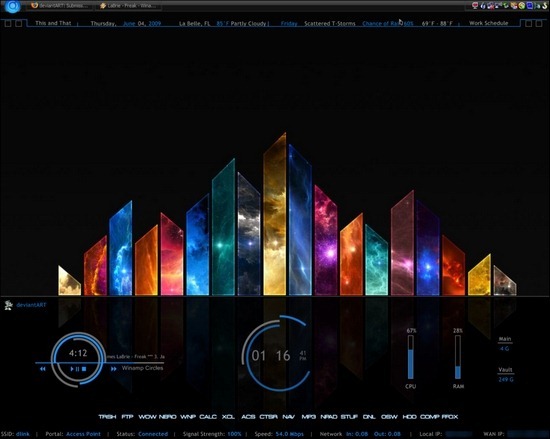
Task: Open the blue Start orb
Action: coord(13,6)
